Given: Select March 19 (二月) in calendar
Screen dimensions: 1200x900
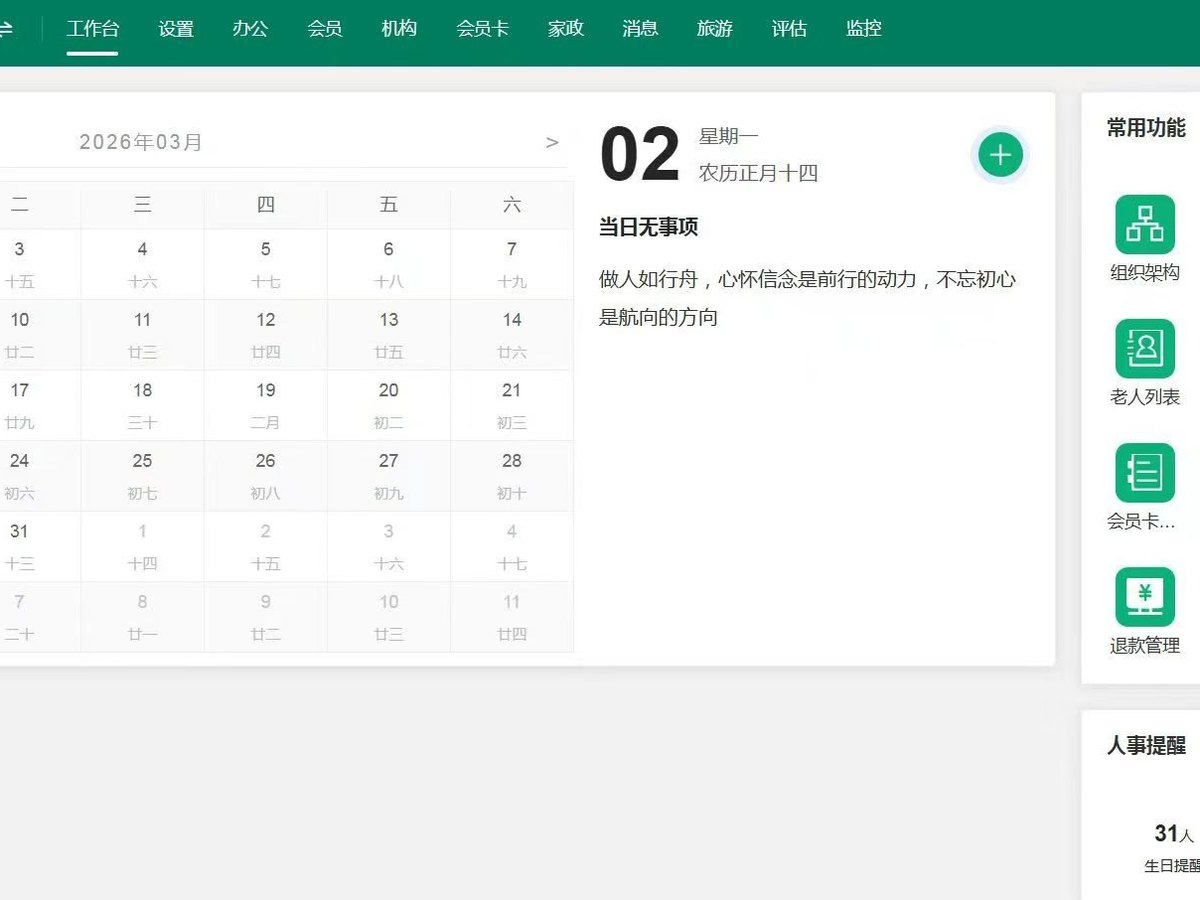Looking at the screenshot, I should [x=265, y=405].
